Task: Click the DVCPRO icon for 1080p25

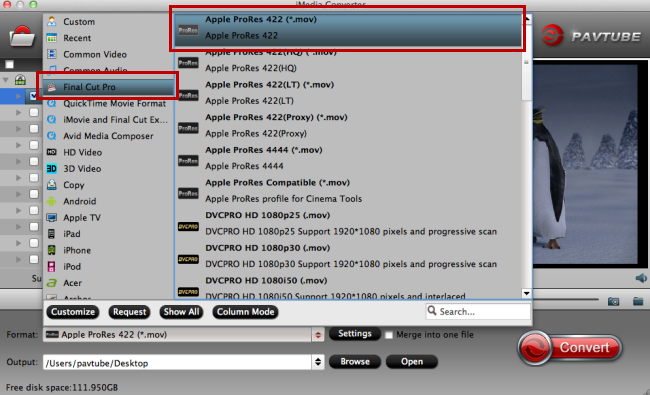Action: coord(188,227)
